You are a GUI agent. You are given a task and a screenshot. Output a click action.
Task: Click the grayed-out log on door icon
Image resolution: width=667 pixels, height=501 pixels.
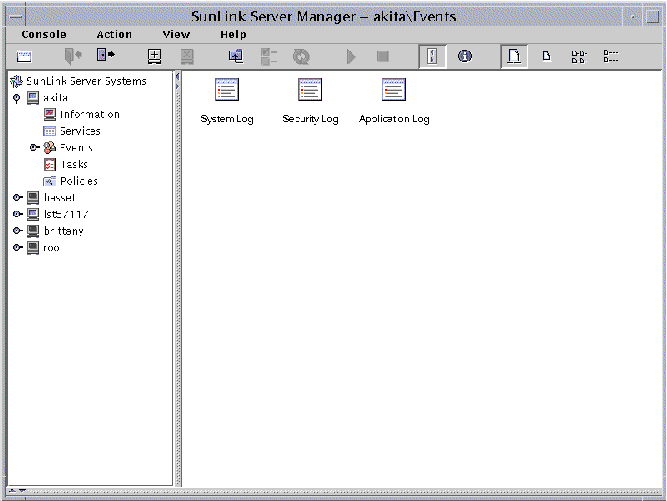73,56
